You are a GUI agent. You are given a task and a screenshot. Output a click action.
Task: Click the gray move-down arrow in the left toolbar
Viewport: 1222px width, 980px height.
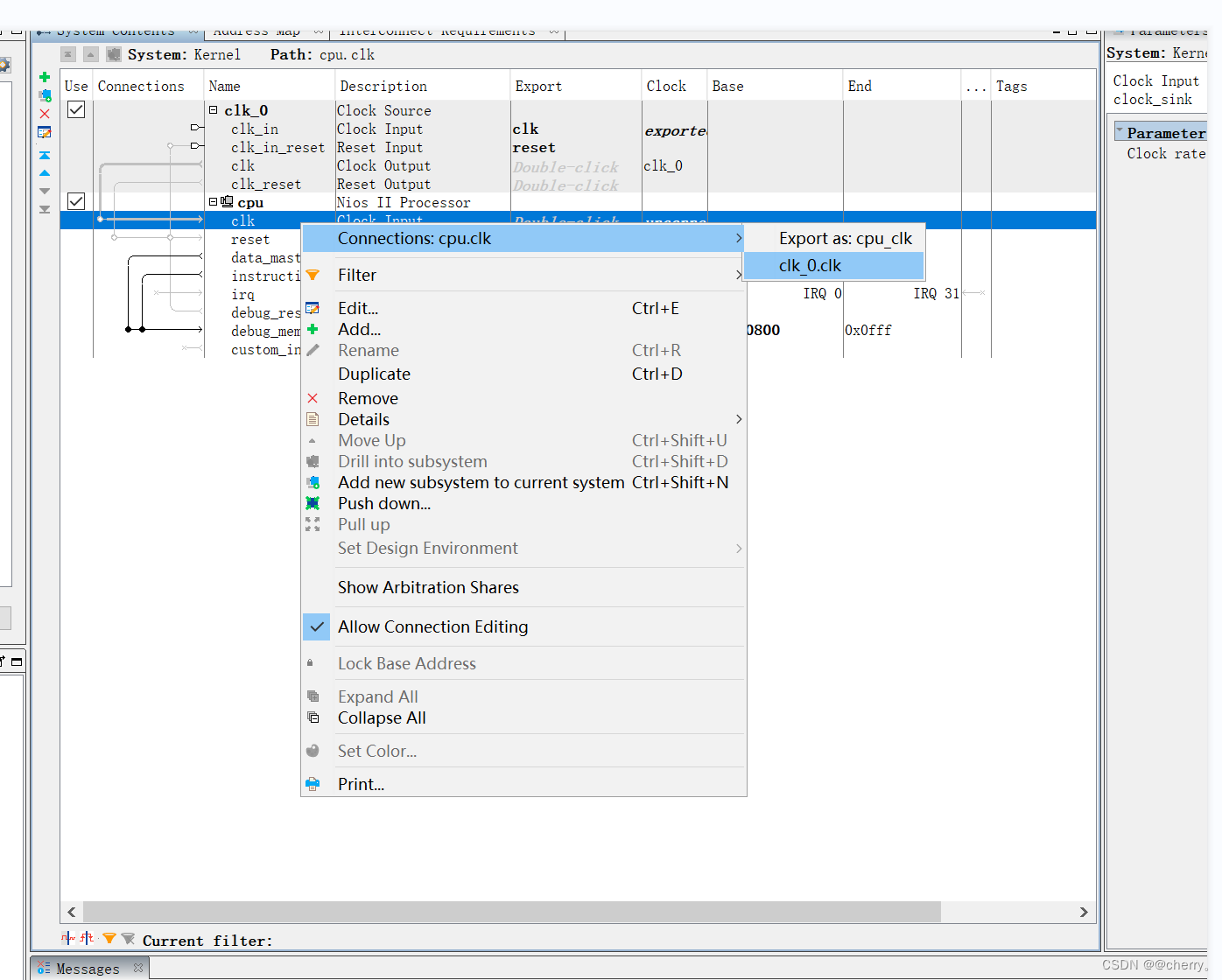[x=45, y=191]
